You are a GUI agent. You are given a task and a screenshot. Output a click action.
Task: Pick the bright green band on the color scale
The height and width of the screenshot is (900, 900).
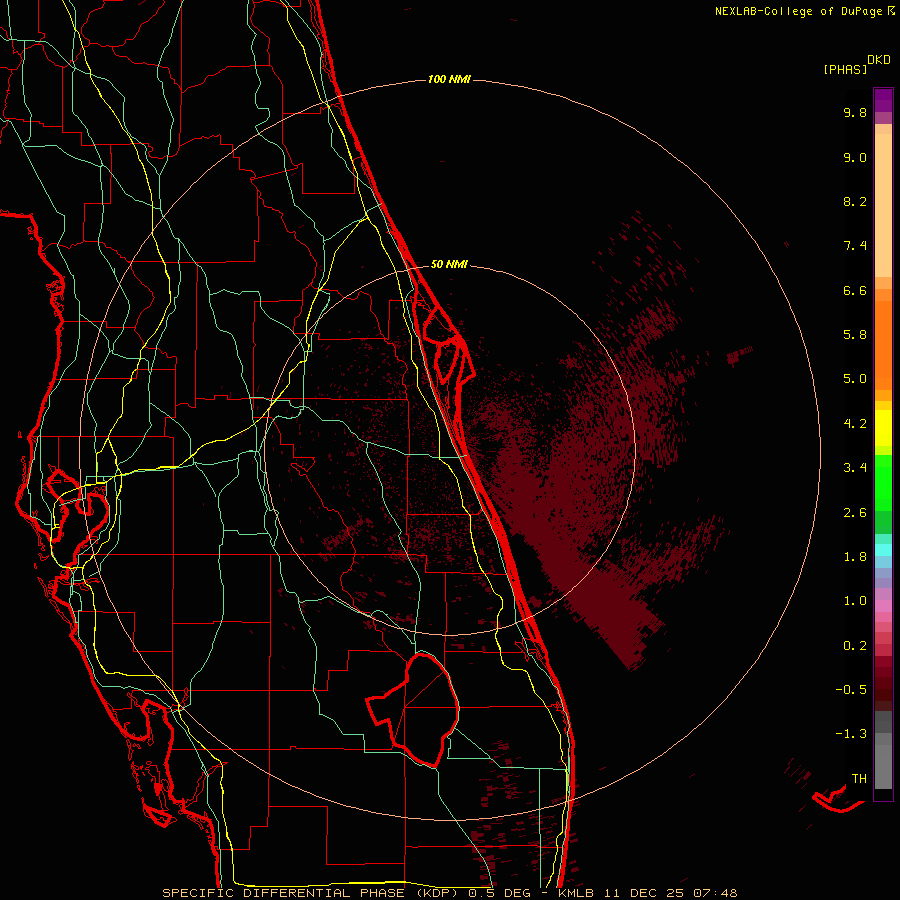883,482
